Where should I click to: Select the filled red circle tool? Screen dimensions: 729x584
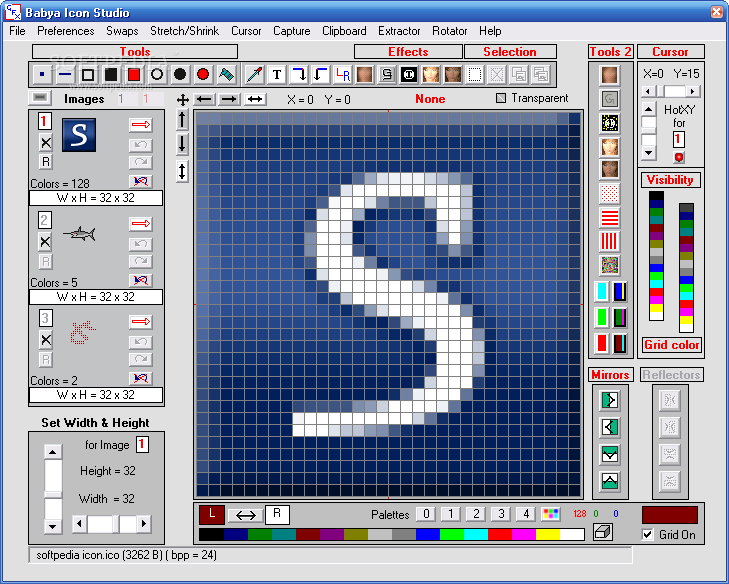[203, 74]
